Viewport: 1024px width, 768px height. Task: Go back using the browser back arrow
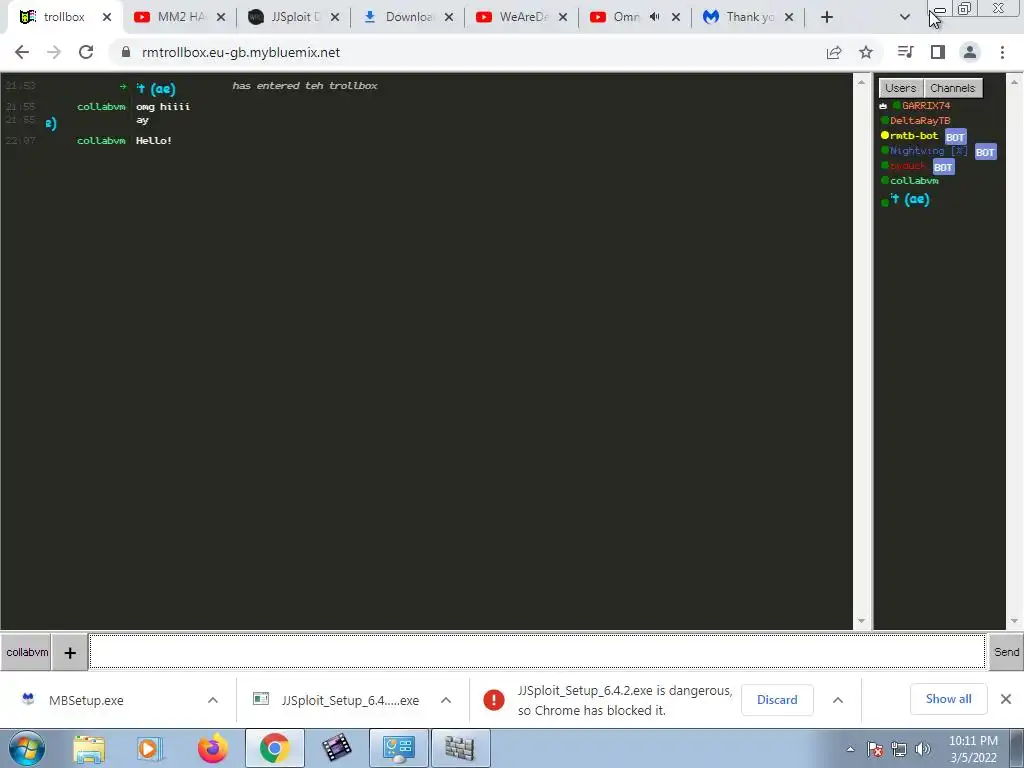click(22, 52)
